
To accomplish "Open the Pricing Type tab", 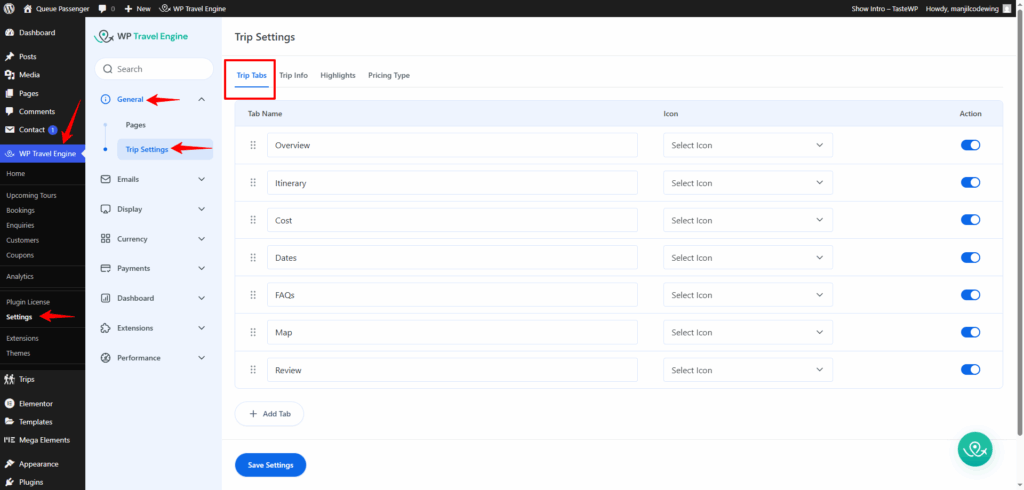I will (388, 76).
